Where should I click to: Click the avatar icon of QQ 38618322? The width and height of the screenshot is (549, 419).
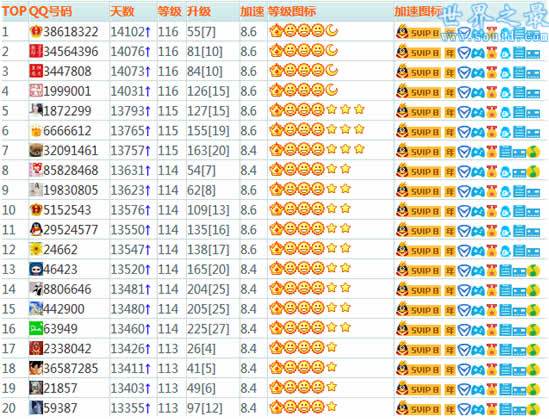(36, 32)
